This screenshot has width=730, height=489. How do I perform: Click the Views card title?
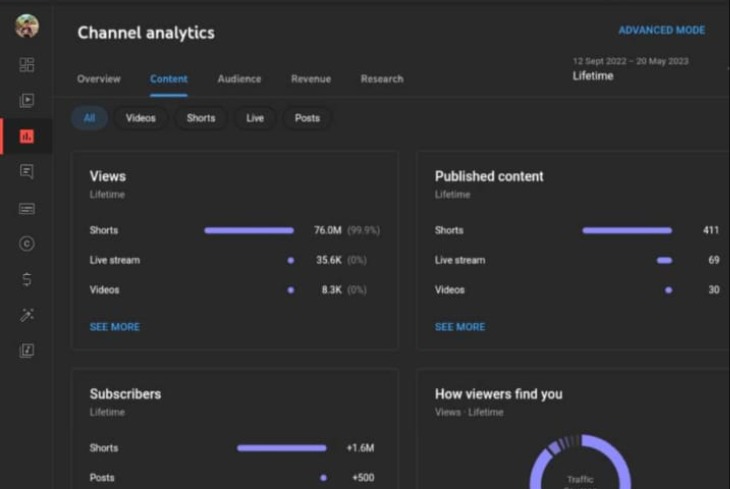point(108,176)
